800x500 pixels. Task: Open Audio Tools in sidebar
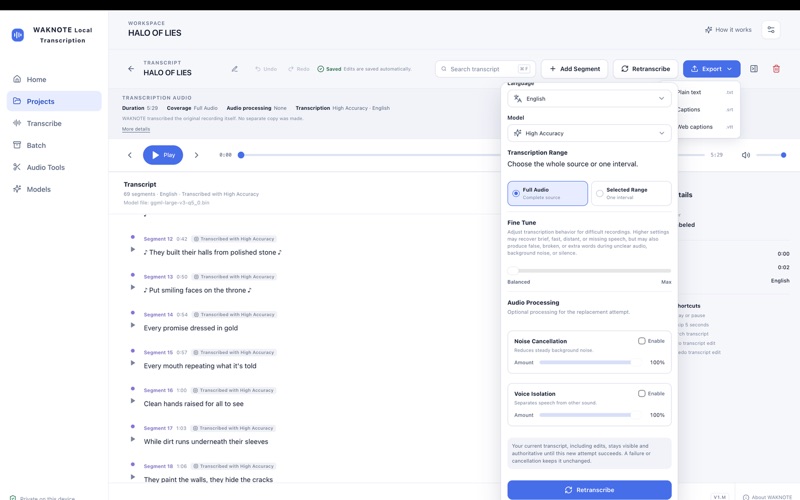click(54, 167)
